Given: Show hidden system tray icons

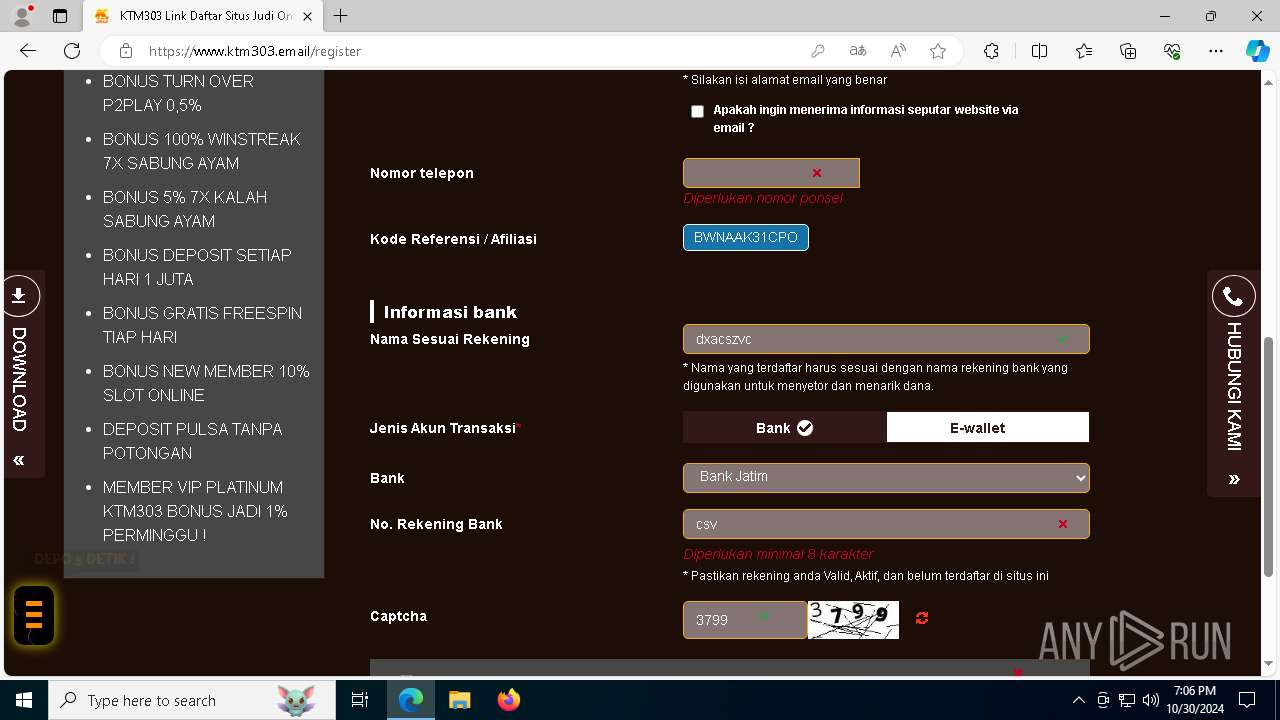Looking at the screenshot, I should (x=1078, y=700).
